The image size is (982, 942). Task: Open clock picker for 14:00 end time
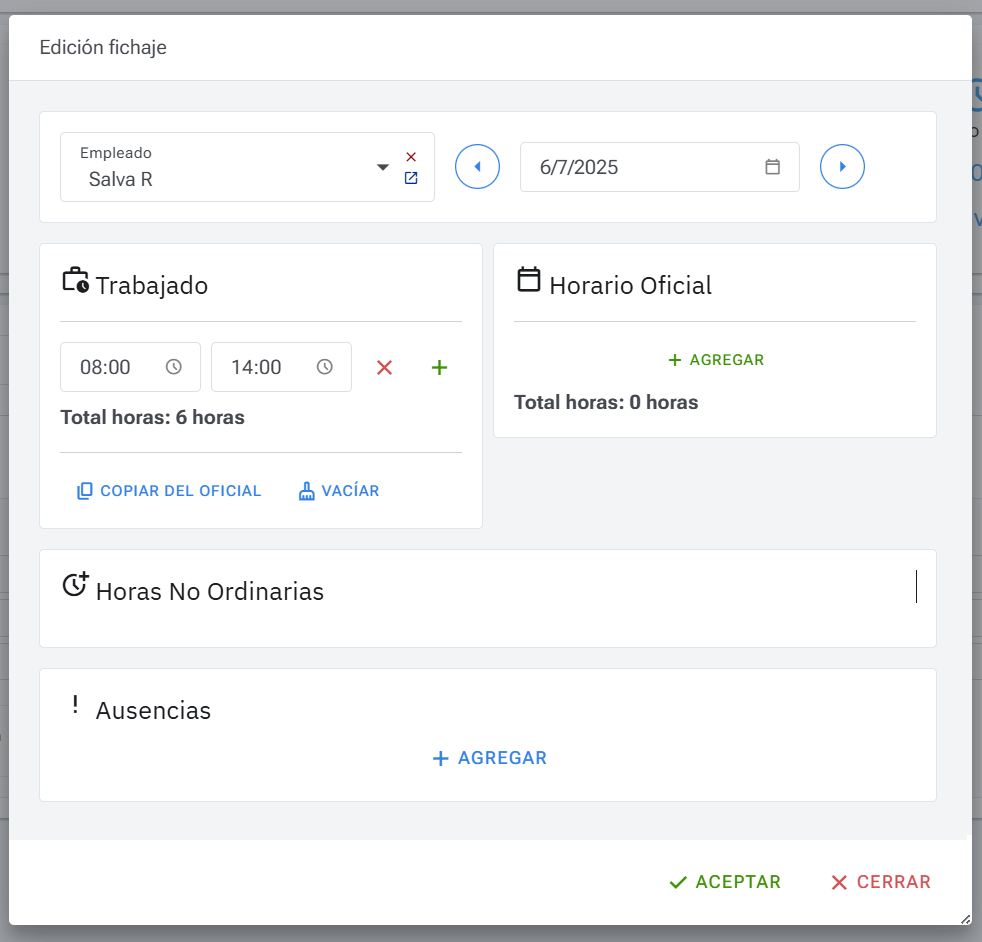325,367
